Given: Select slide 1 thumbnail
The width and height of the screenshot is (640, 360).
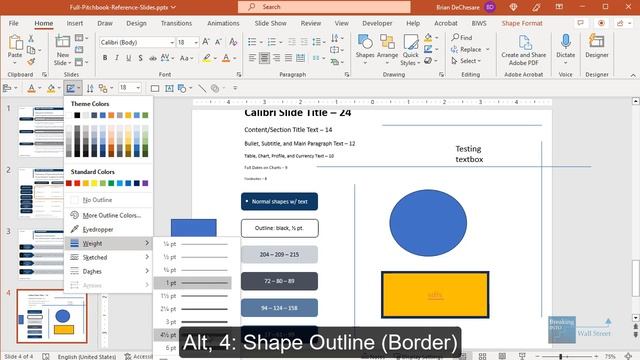Looking at the screenshot, I should (x=41, y=131).
